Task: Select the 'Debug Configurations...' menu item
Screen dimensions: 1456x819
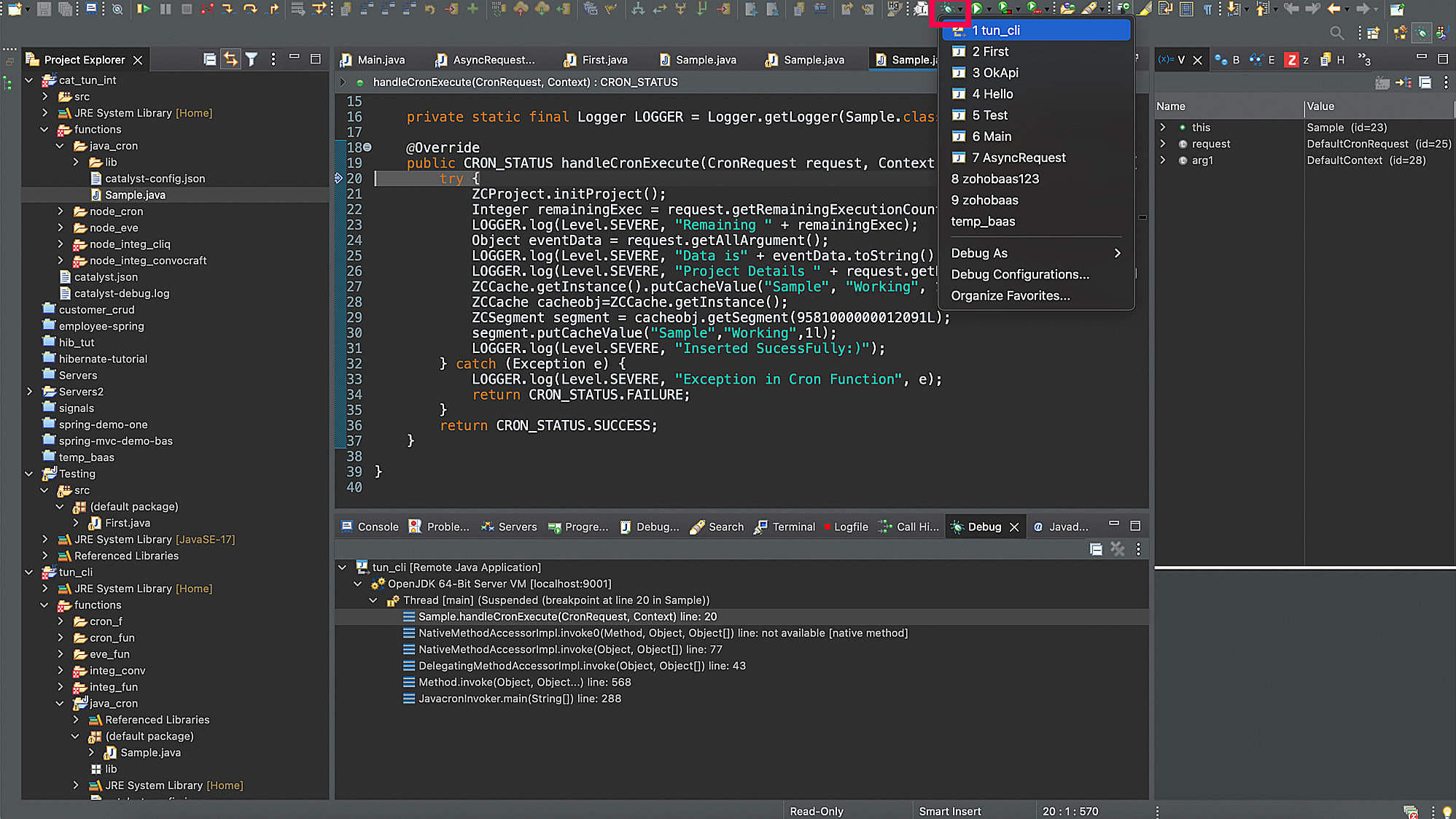Action: [x=1021, y=274]
